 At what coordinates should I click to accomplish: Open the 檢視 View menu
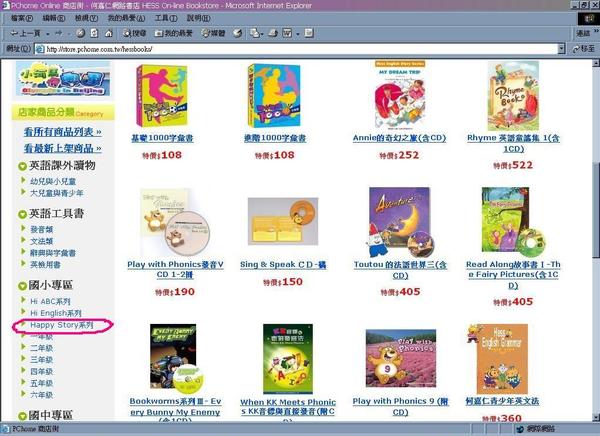pyautogui.click(x=86, y=18)
